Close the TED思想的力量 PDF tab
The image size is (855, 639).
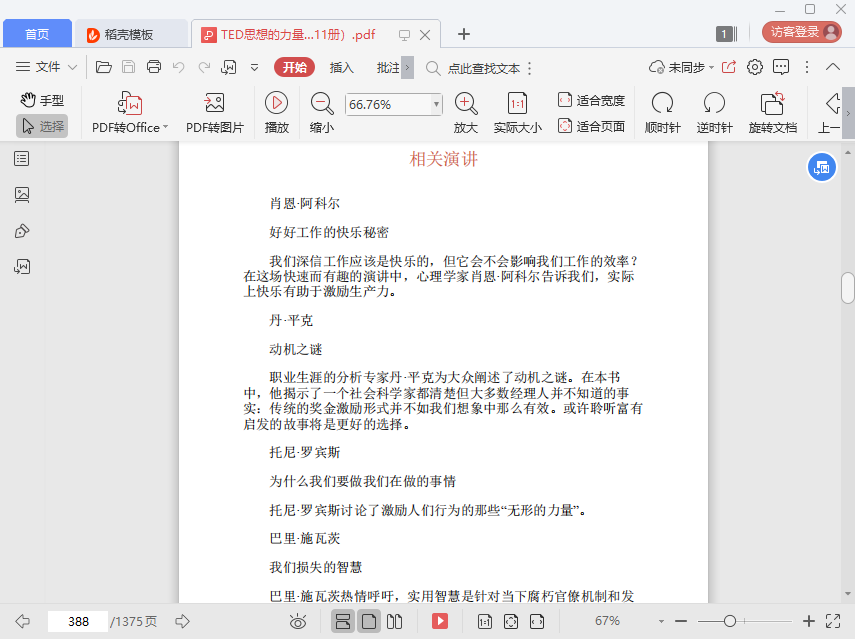(425, 35)
